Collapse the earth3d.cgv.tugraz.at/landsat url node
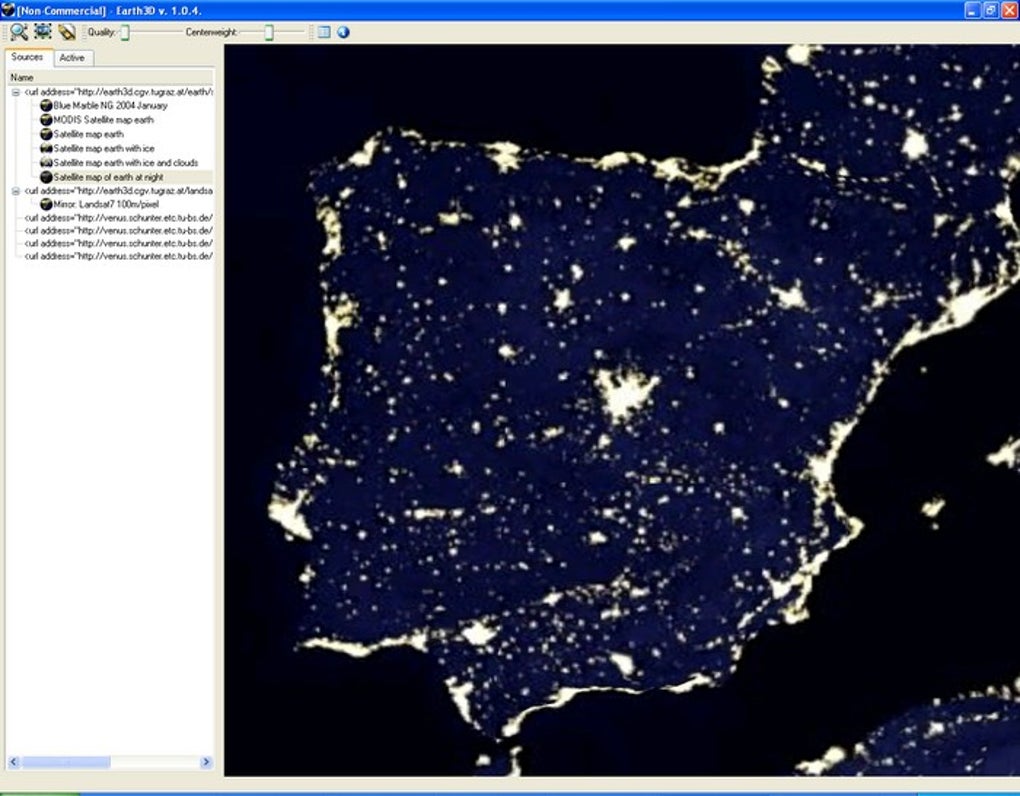1020x796 pixels. pos(16,191)
